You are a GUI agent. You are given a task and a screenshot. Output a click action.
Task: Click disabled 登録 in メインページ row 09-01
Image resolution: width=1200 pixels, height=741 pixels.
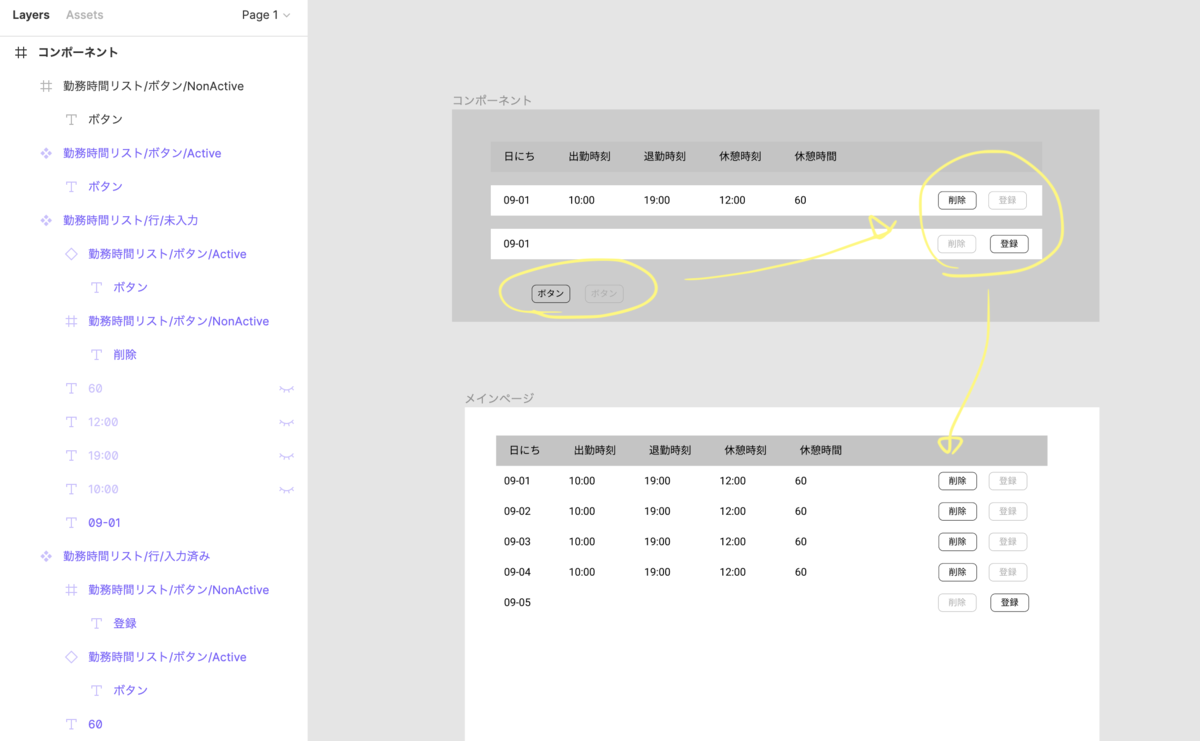pos(1008,481)
